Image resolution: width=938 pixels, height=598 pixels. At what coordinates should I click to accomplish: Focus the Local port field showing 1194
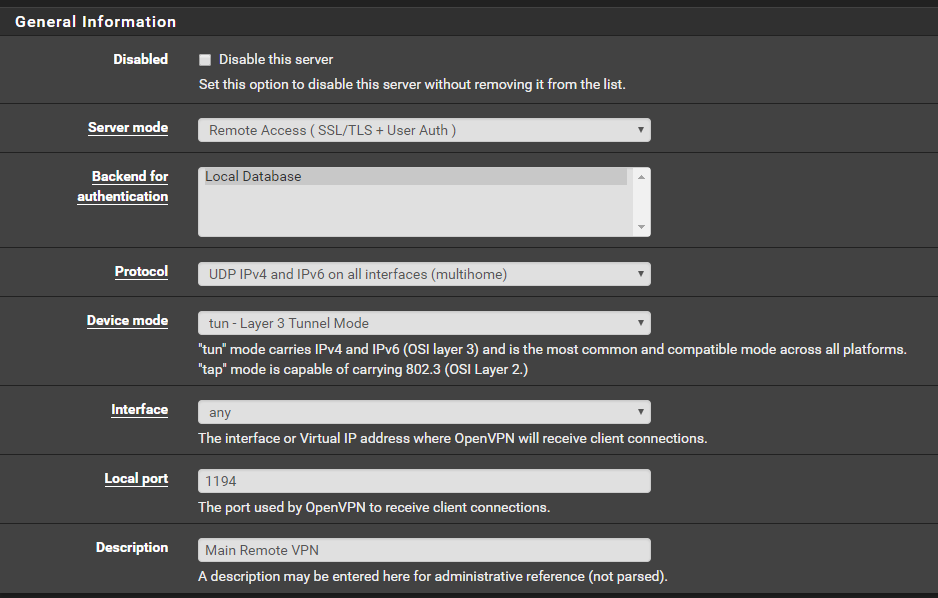[x=424, y=481]
